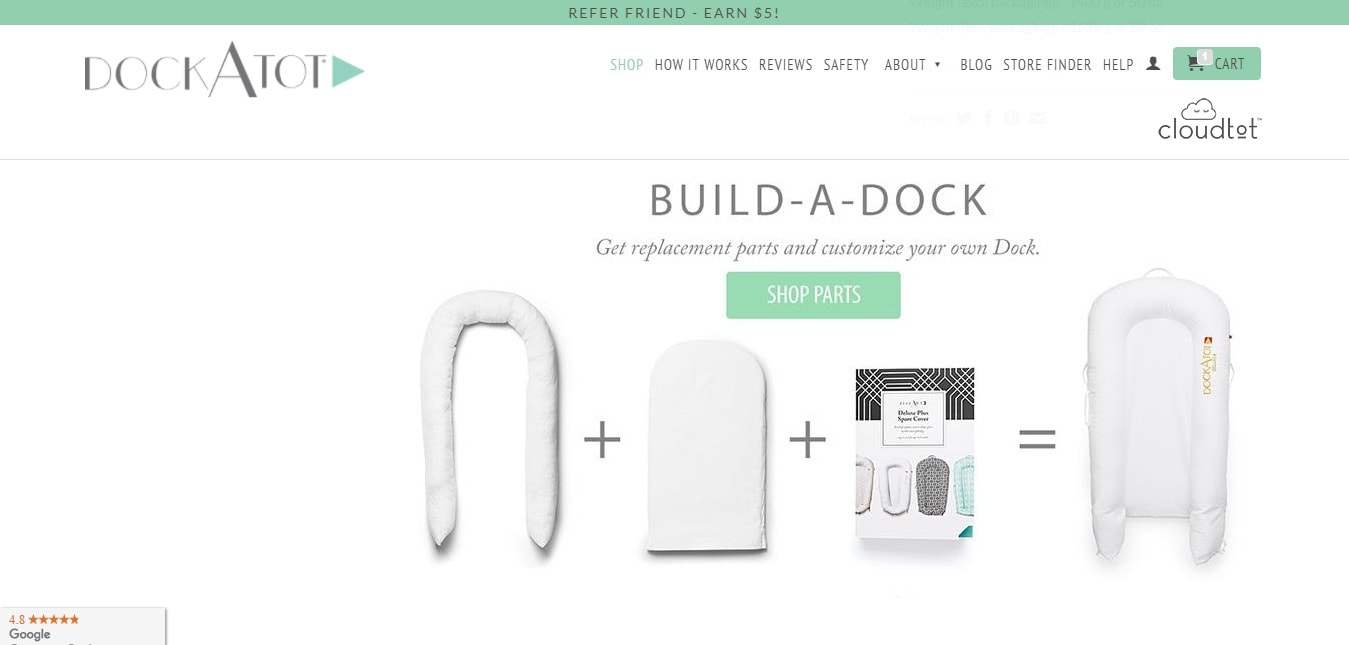Select the Deluxe Plus Spare Cover image

(914, 454)
